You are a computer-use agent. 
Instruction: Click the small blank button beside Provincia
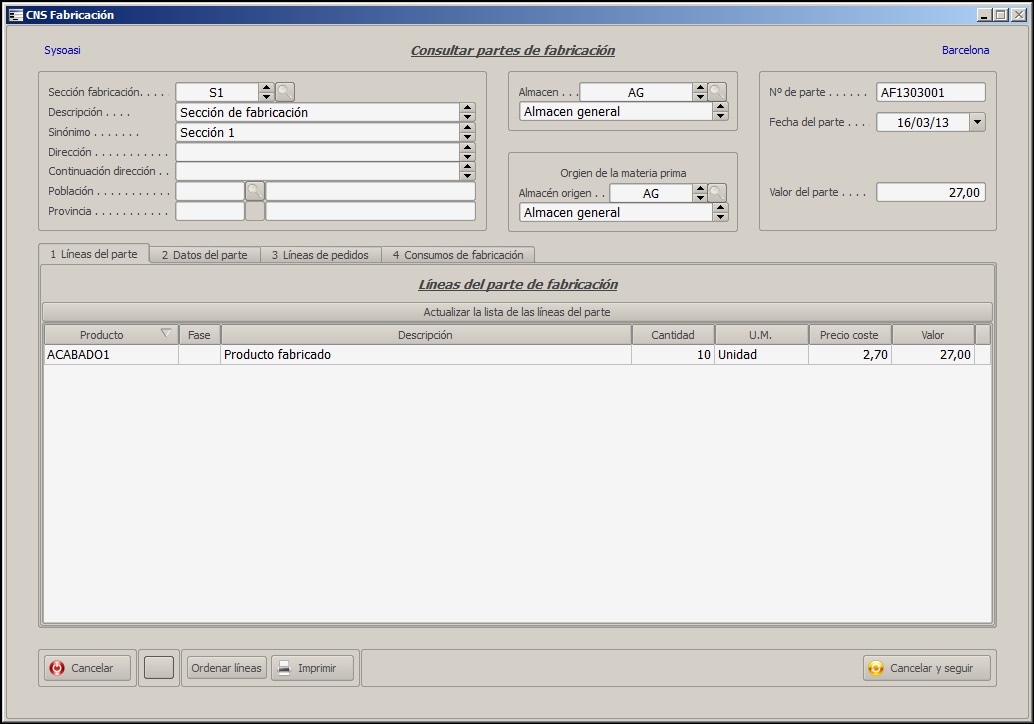(255, 211)
